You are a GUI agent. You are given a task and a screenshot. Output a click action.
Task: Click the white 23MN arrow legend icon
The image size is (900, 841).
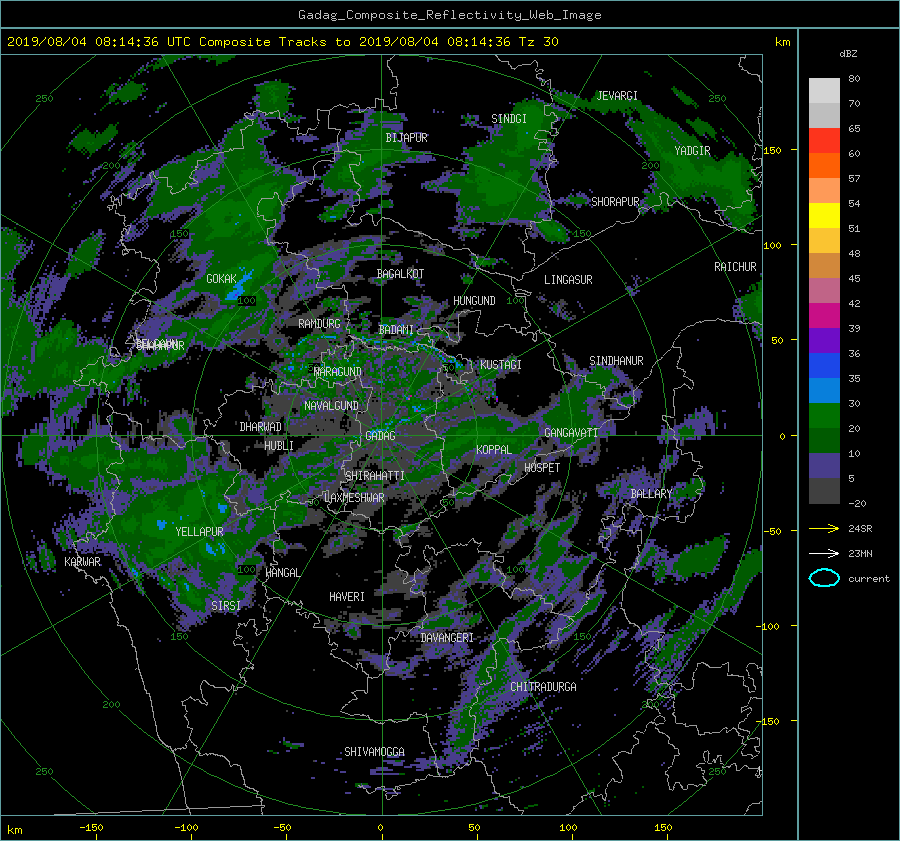click(824, 553)
